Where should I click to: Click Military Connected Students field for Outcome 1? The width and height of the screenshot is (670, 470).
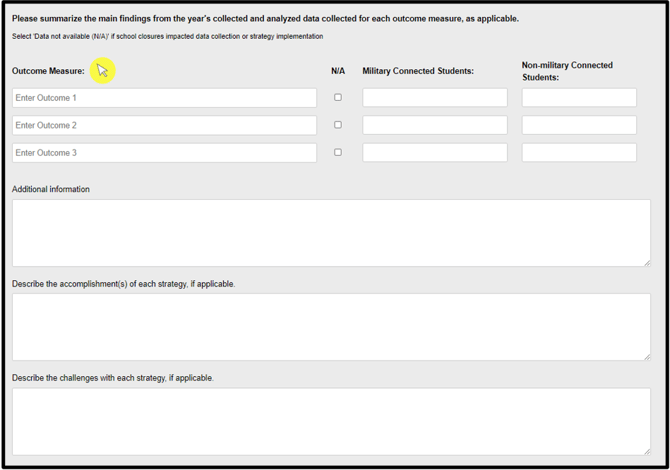click(434, 98)
